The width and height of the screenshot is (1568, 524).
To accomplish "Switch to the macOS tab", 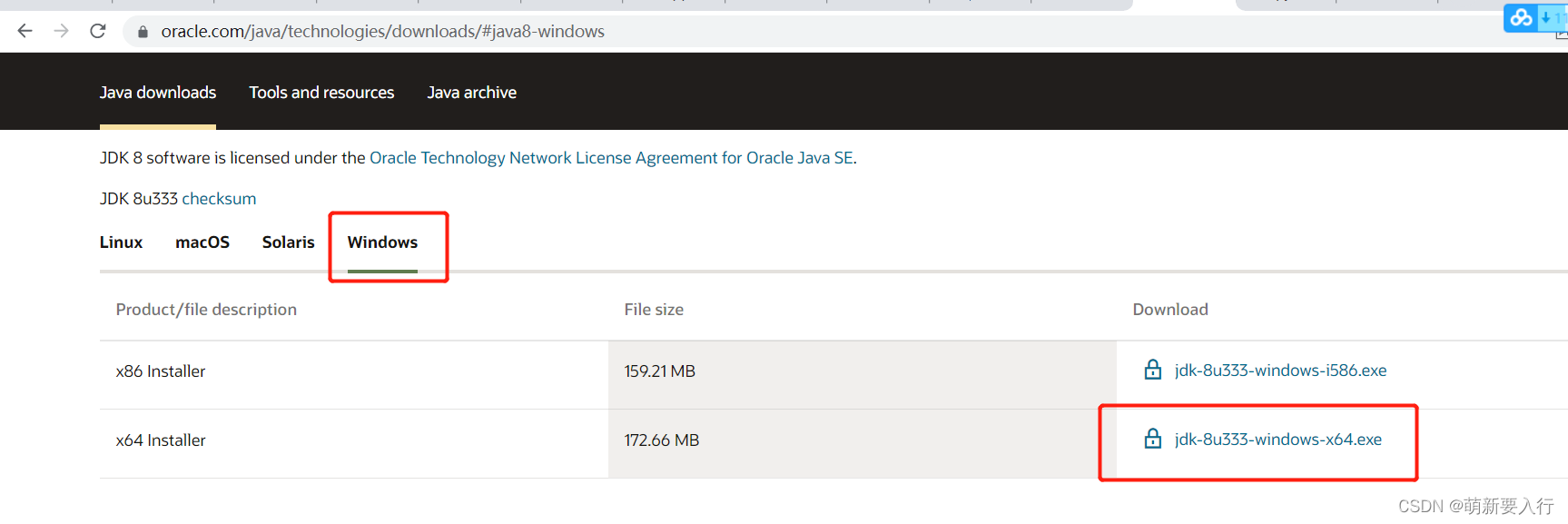I will click(202, 242).
